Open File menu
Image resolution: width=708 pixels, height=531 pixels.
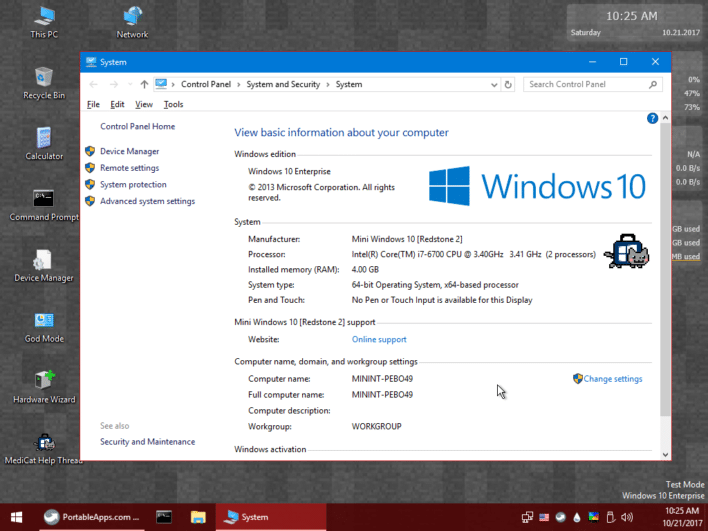pyautogui.click(x=93, y=104)
